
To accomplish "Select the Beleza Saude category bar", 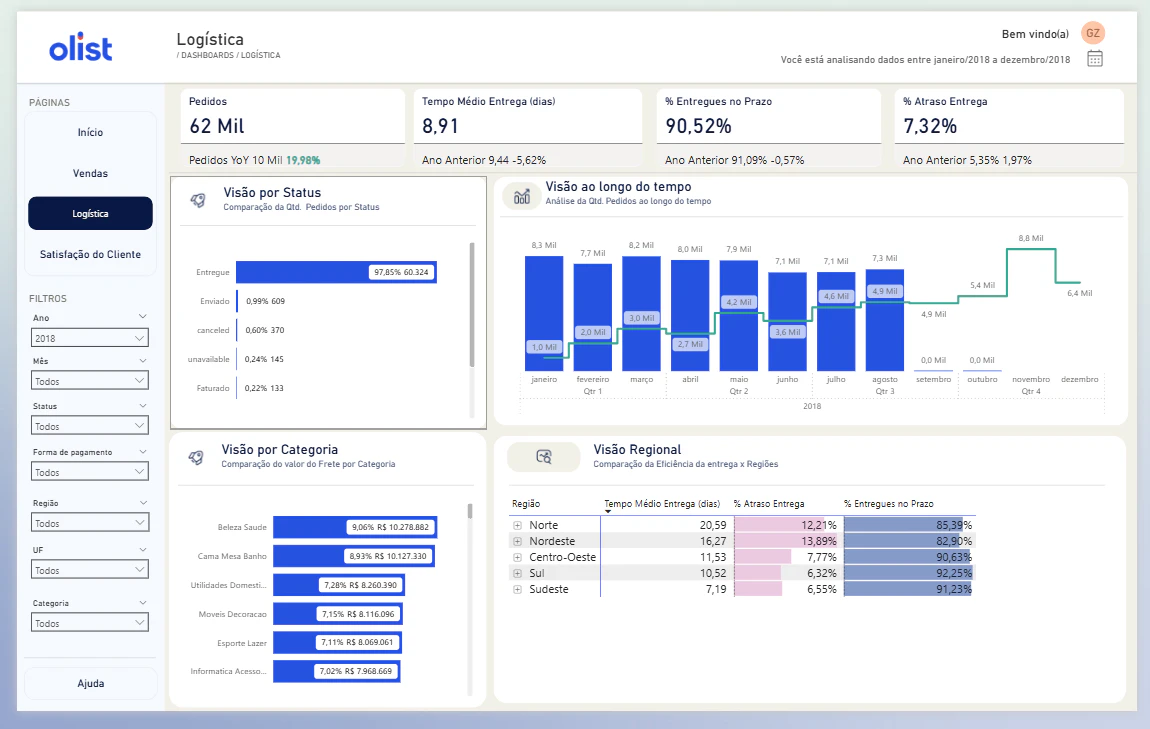I will [x=355, y=527].
